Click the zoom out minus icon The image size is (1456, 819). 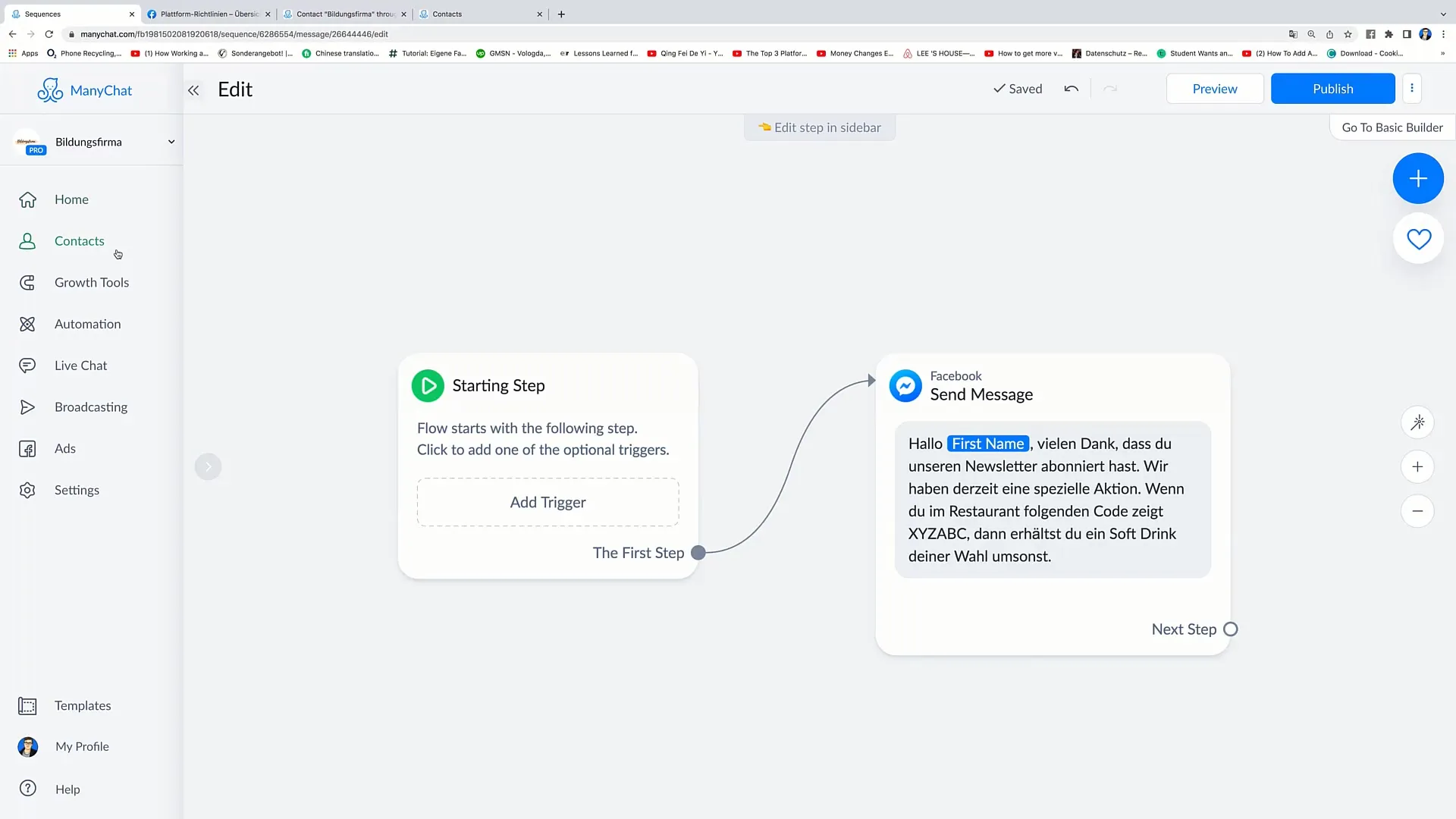tap(1418, 511)
